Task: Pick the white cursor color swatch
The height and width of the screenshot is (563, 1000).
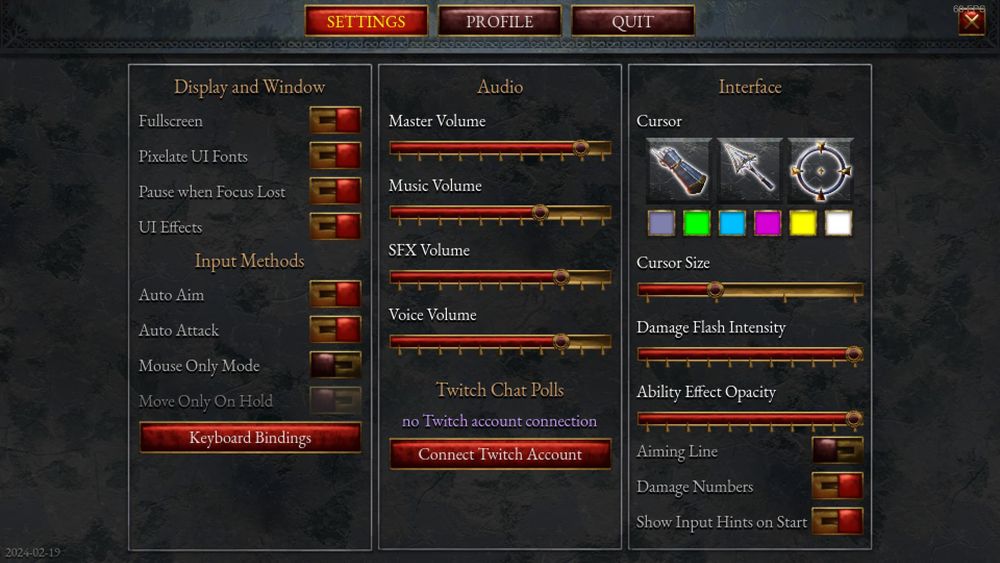Action: (x=838, y=223)
